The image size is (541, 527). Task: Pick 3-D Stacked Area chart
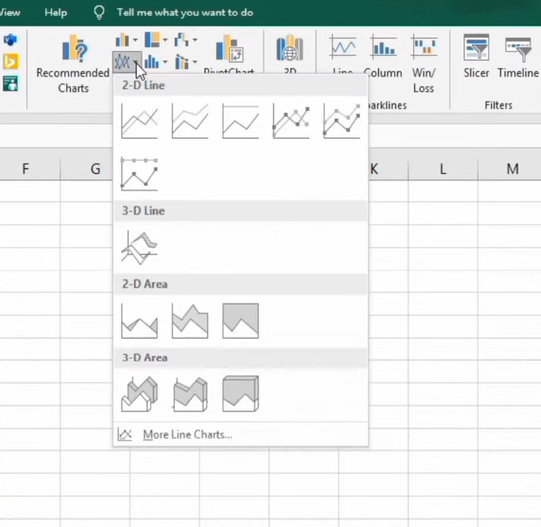pos(190,394)
